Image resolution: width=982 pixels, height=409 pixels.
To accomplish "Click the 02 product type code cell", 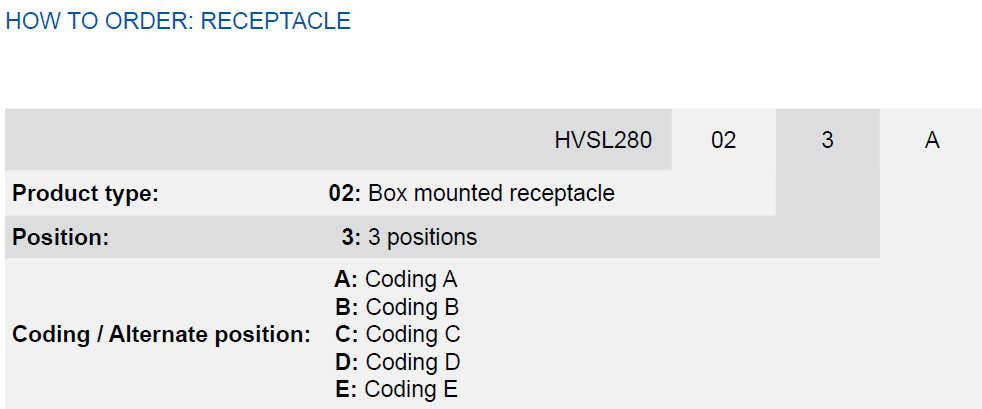I will pyautogui.click(x=723, y=140).
